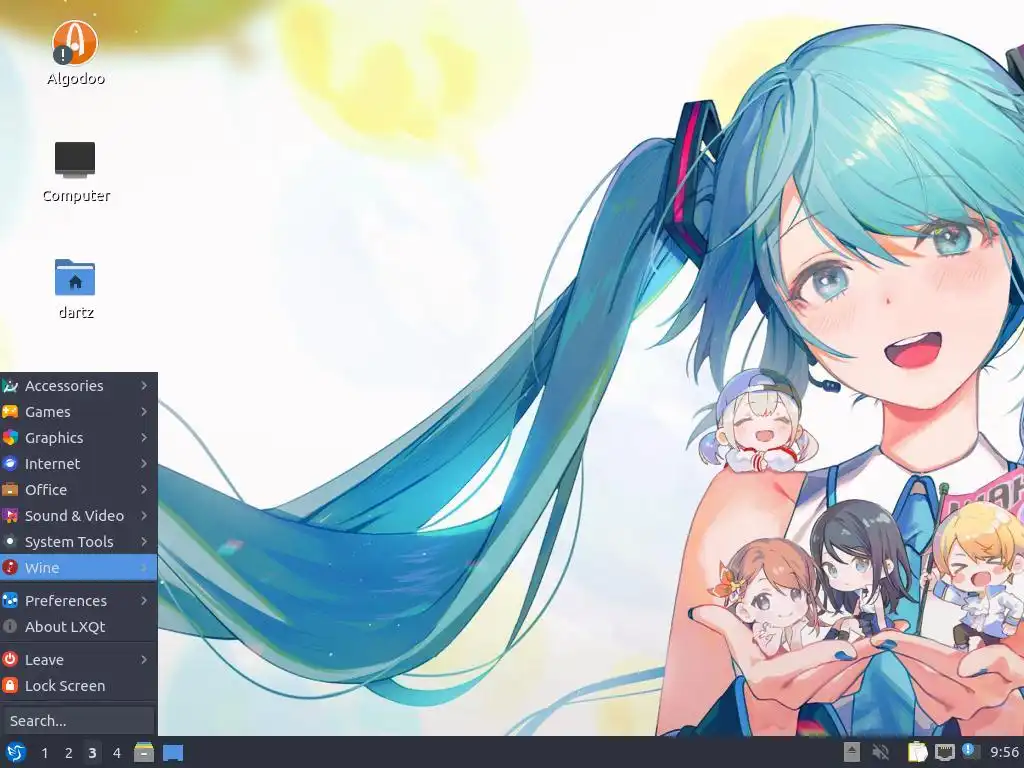Viewport: 1024px width, 768px height.
Task: Click the muted volume tray icon
Action: click(x=881, y=752)
